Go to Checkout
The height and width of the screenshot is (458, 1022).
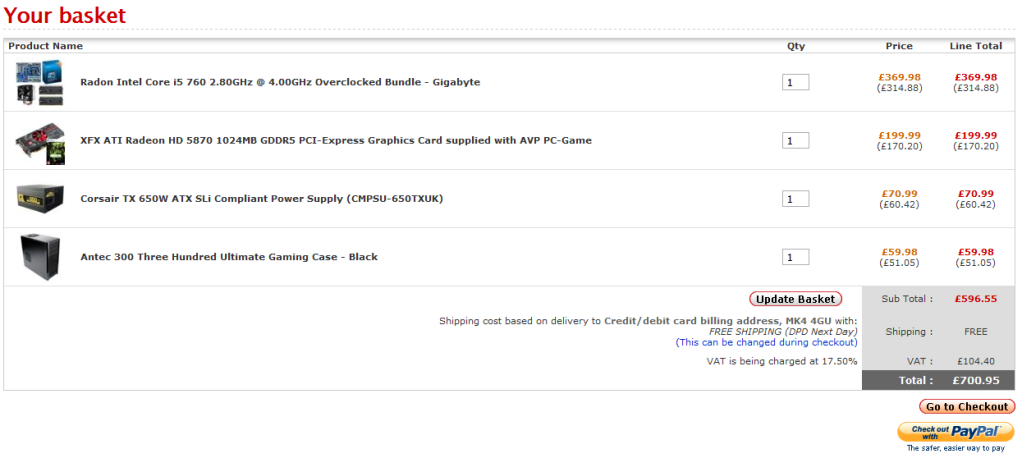967,407
